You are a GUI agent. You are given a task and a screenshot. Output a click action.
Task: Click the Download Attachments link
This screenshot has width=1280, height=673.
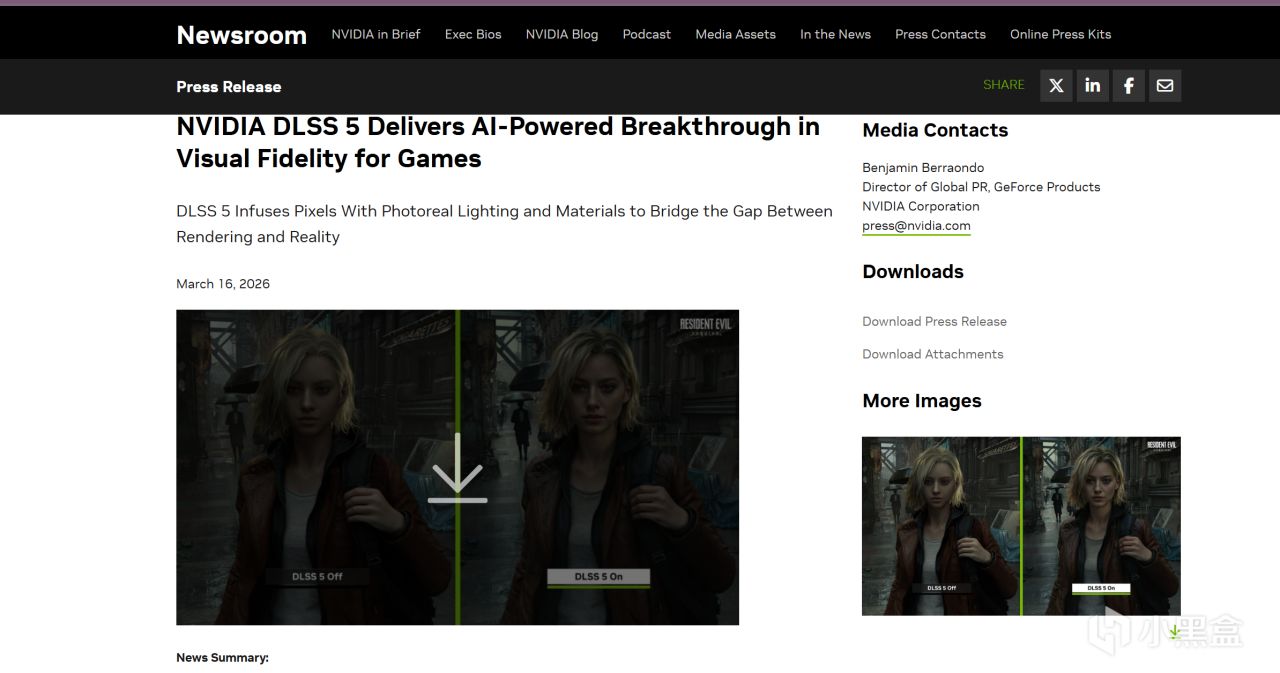[932, 354]
